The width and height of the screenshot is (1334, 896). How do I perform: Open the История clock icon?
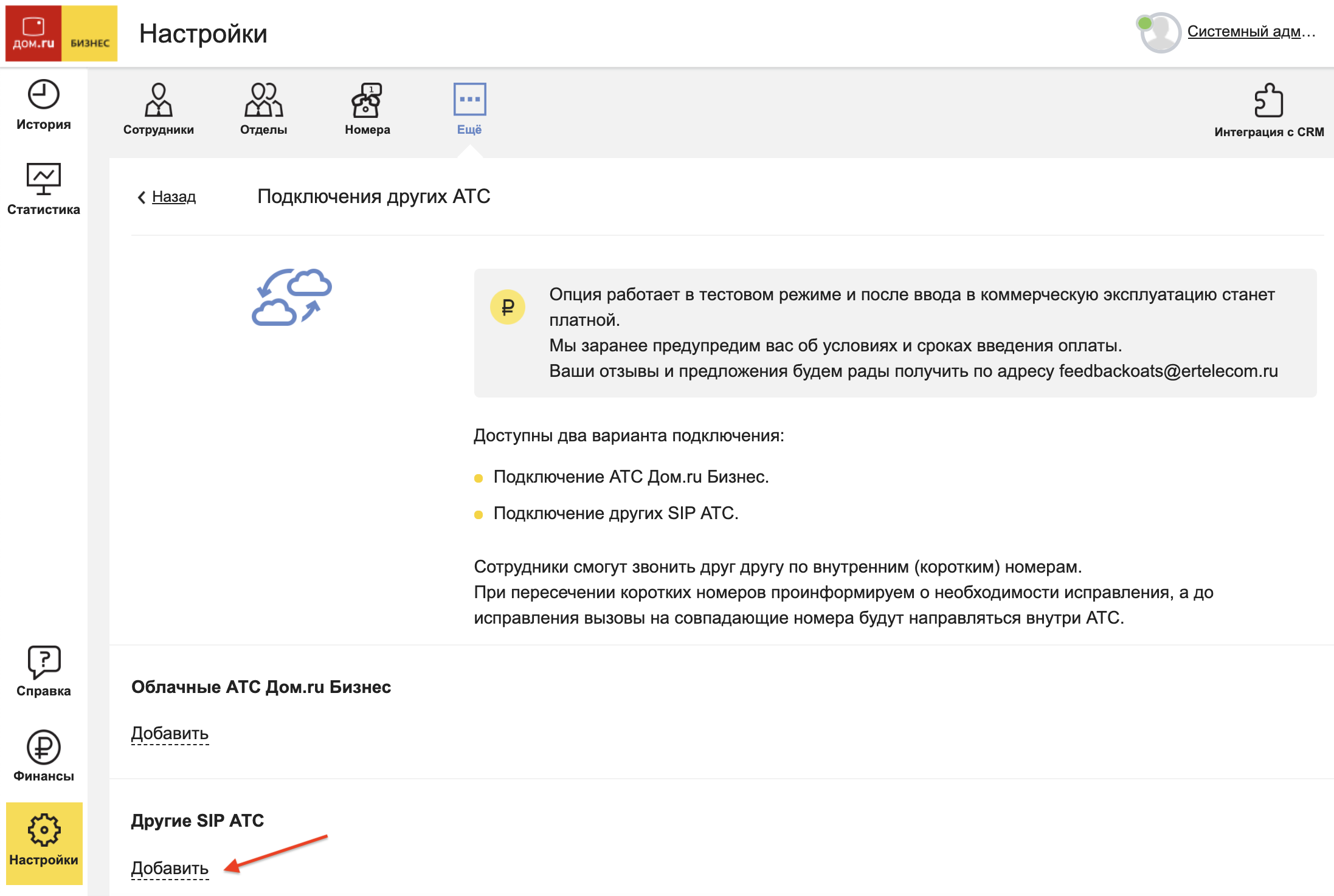pos(43,94)
